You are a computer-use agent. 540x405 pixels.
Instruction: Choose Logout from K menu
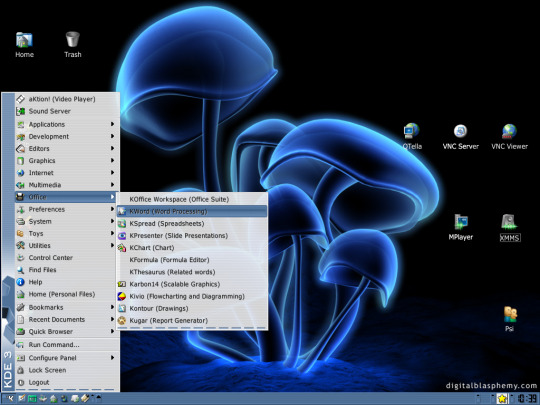pyautogui.click(x=68, y=382)
